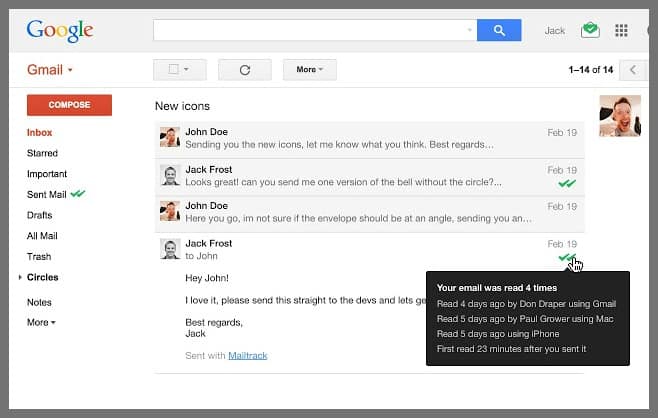658x418 pixels.
Task: Go to previous page of messages arrow
Action: 632,69
